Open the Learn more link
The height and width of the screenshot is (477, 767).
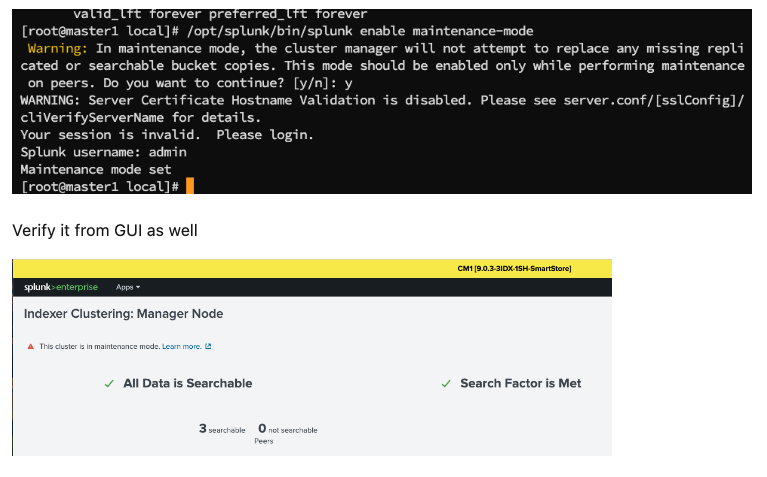tap(181, 346)
